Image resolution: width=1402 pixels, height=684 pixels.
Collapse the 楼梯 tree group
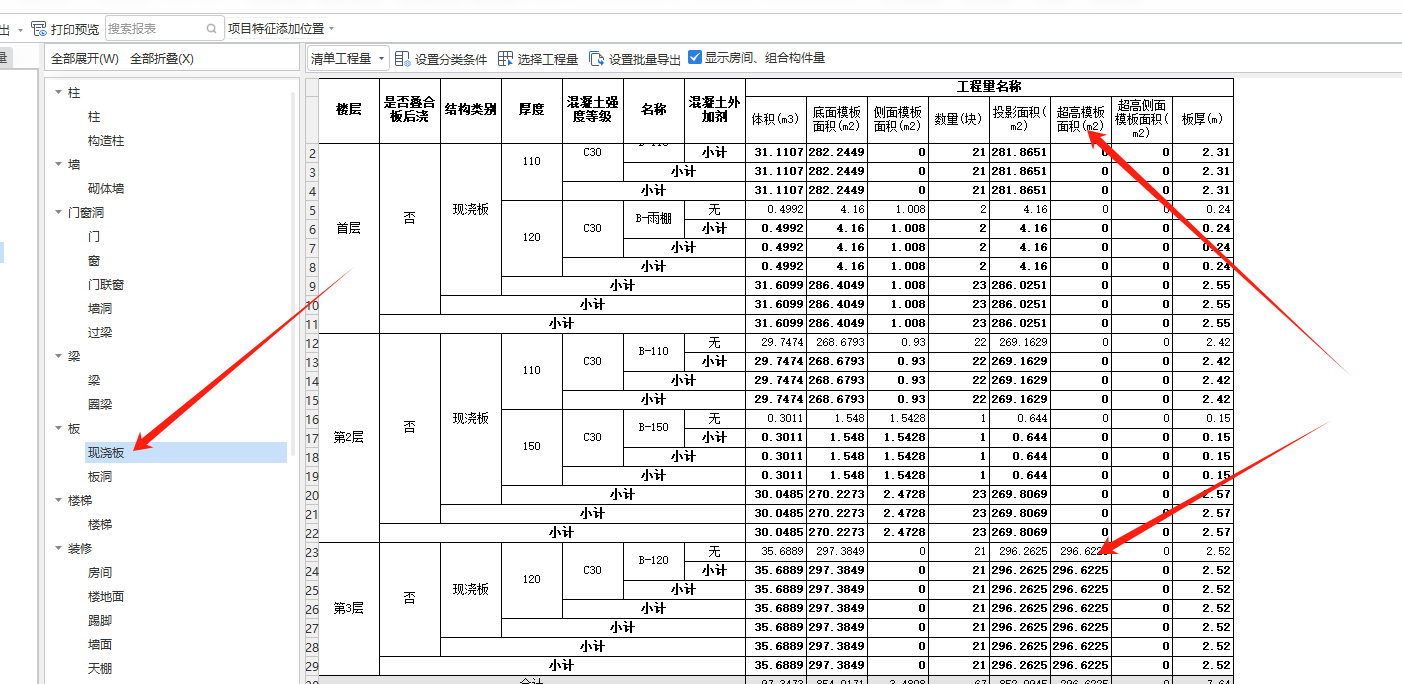58,500
